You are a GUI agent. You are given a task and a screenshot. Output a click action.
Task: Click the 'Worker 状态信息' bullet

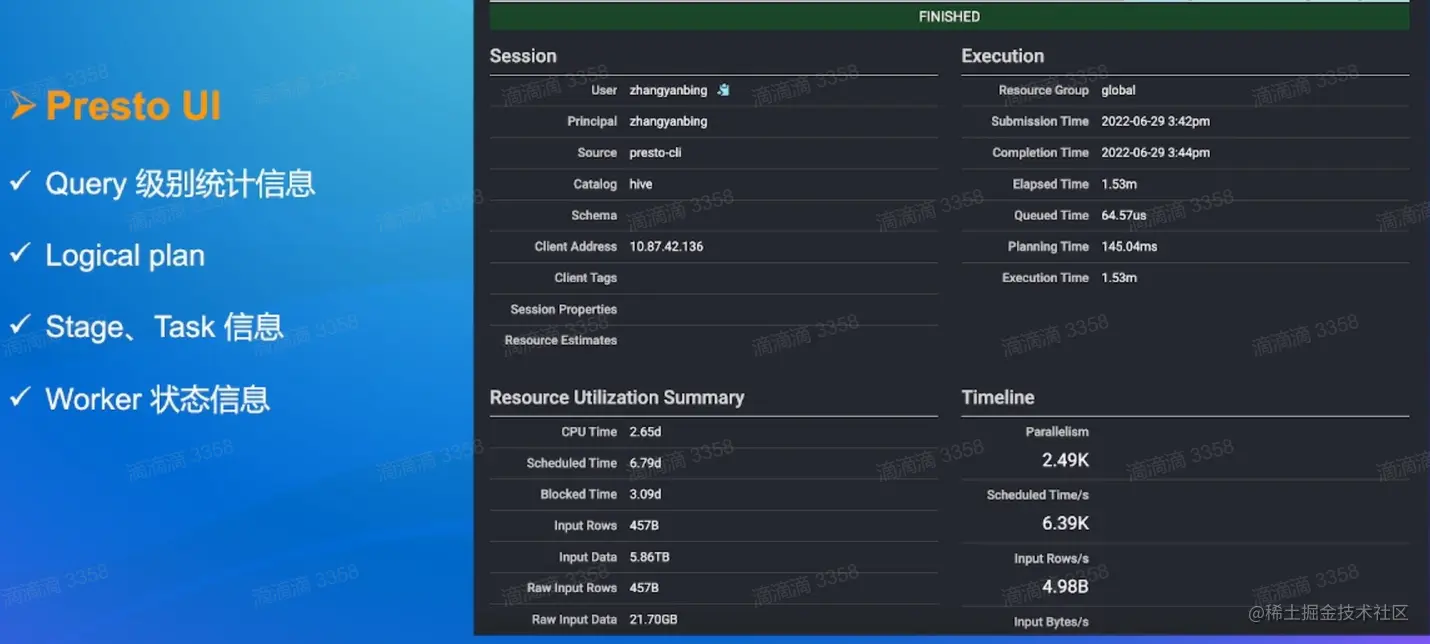click(x=158, y=399)
